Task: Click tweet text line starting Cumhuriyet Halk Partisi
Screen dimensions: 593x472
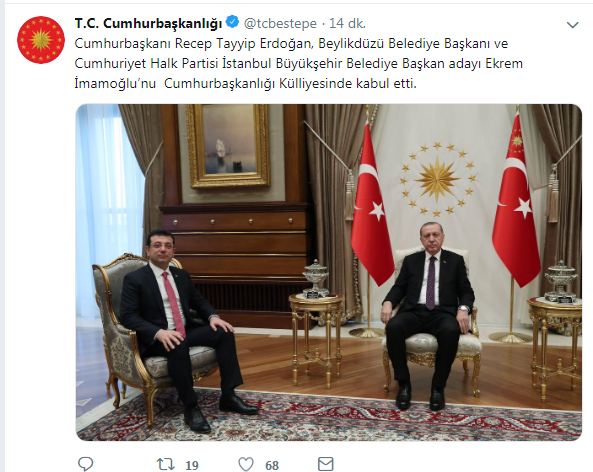Action: (x=298, y=64)
